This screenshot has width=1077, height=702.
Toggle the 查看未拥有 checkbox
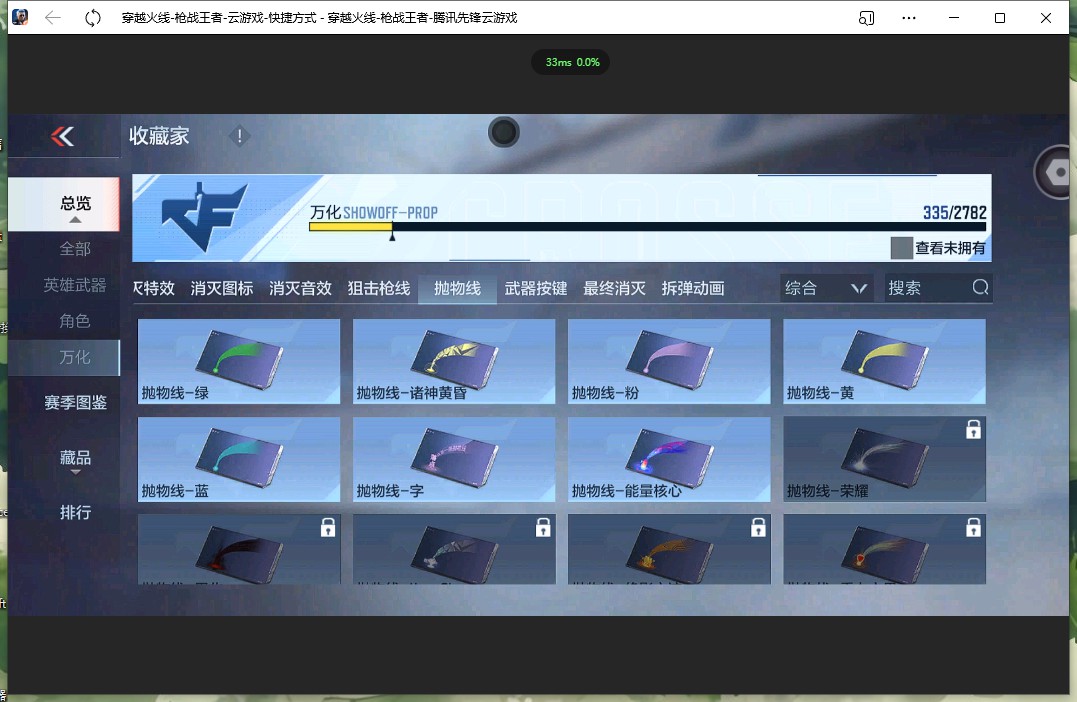pyautogui.click(x=901, y=248)
